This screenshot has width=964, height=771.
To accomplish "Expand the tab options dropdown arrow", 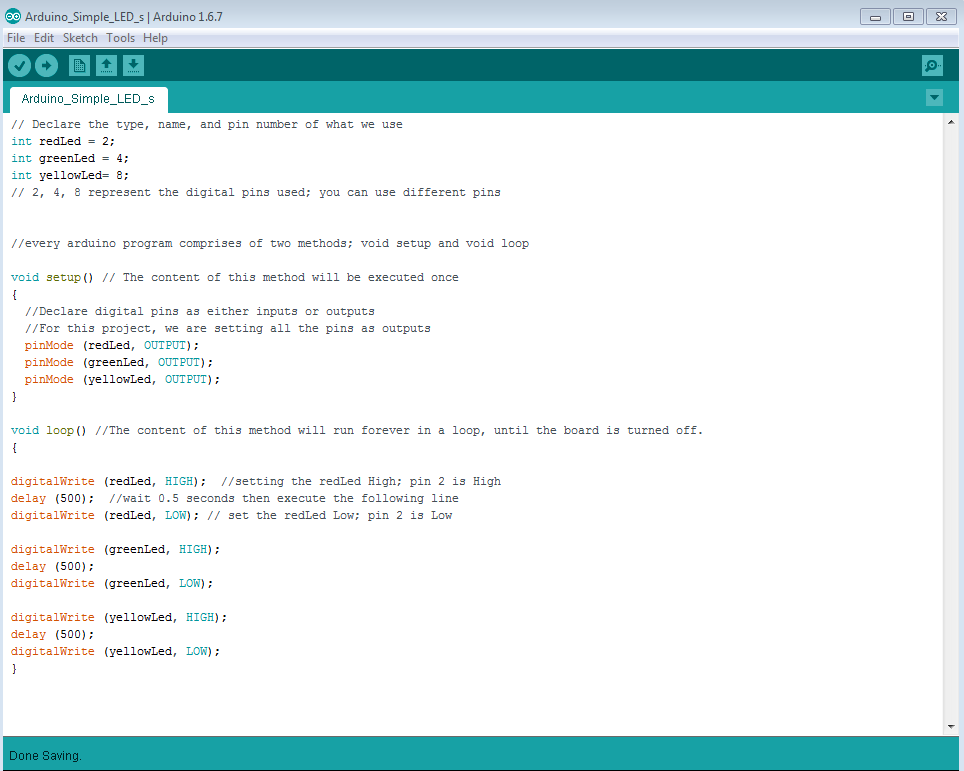I will (934, 98).
